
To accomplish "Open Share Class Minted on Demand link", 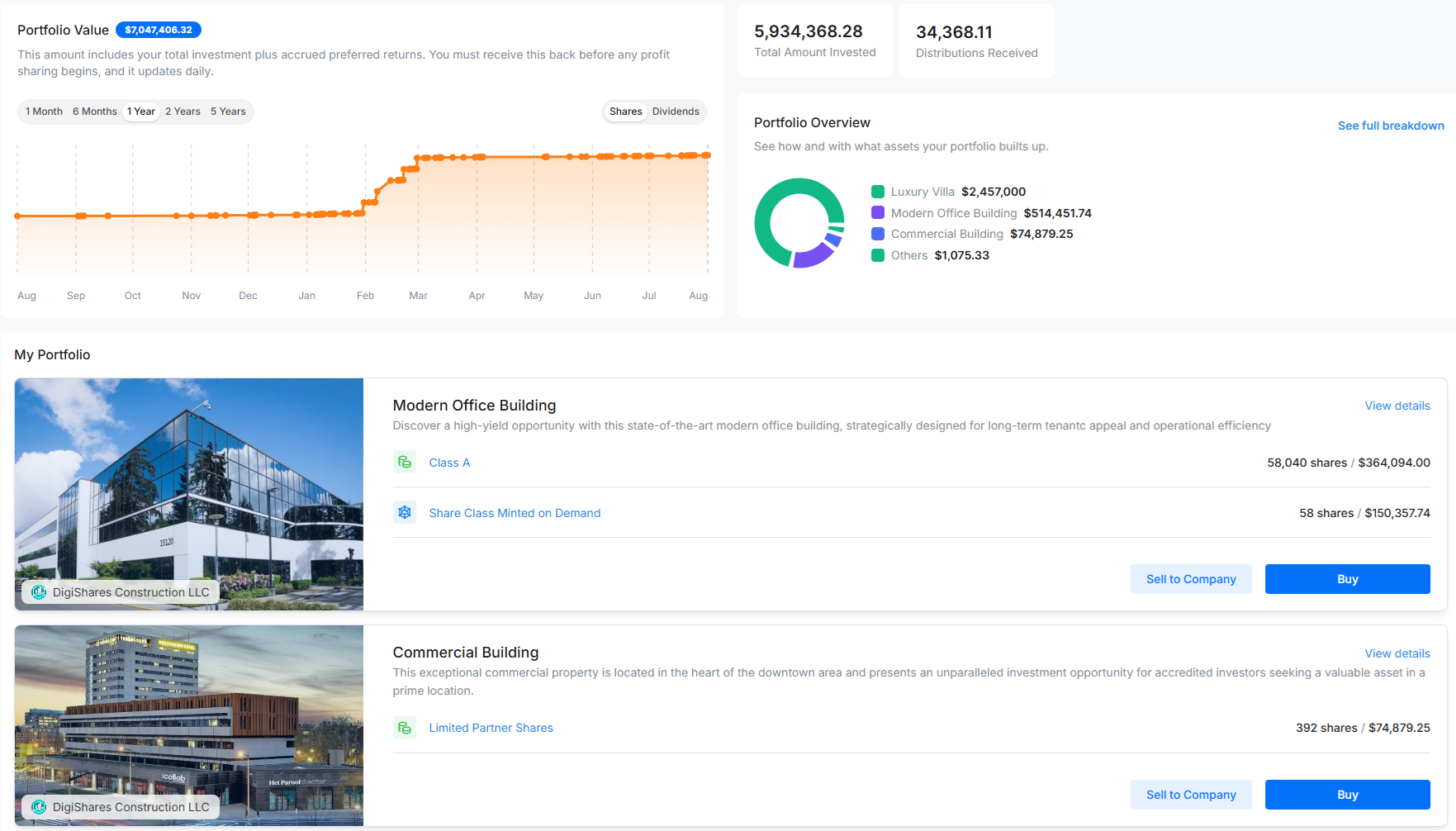I will [515, 513].
